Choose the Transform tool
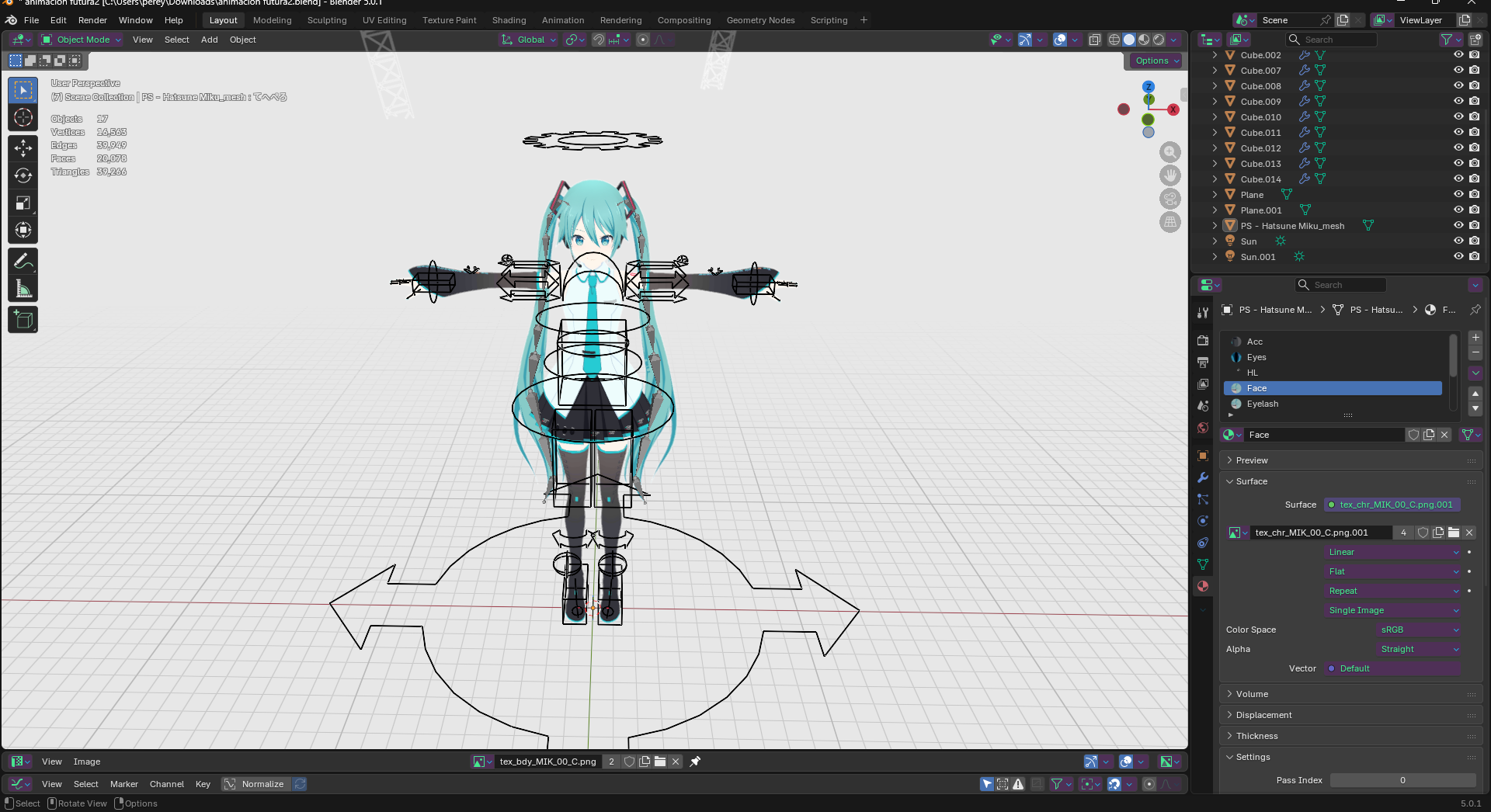 tap(23, 230)
